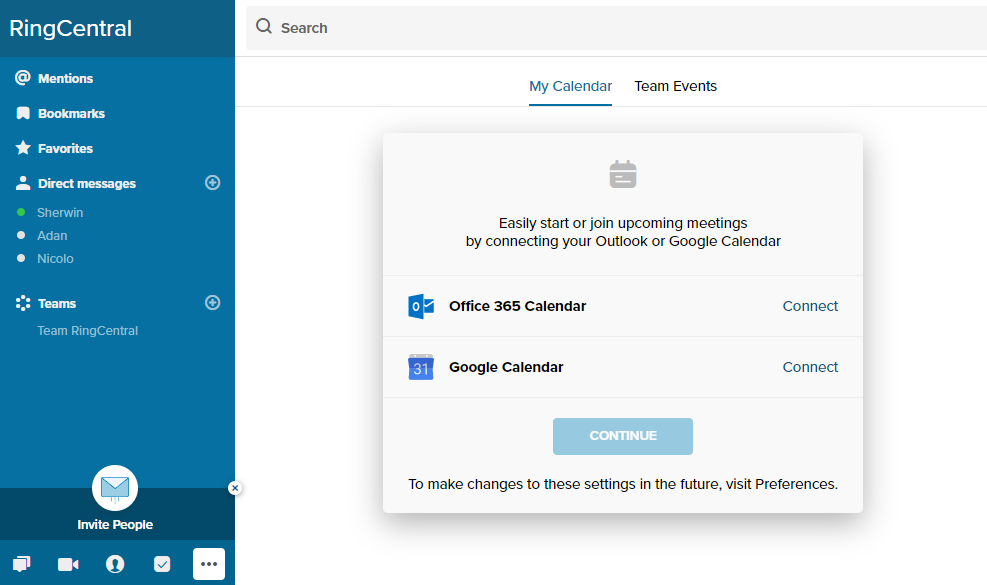Connect the Google Calendar

[x=810, y=367]
